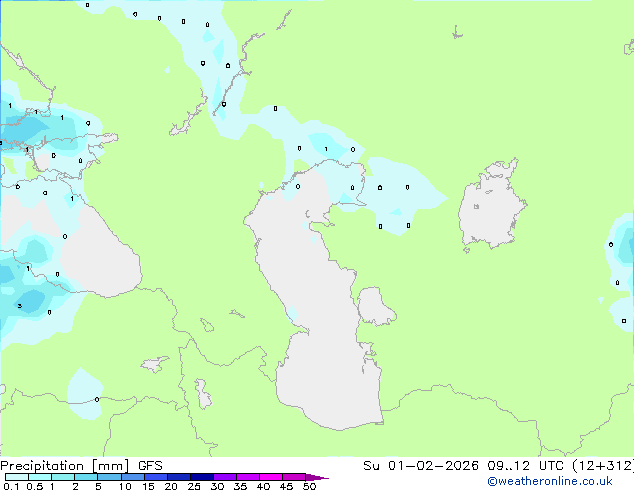Click the 'GFS' model label
Screen dimensions: 634x490
[150, 466]
